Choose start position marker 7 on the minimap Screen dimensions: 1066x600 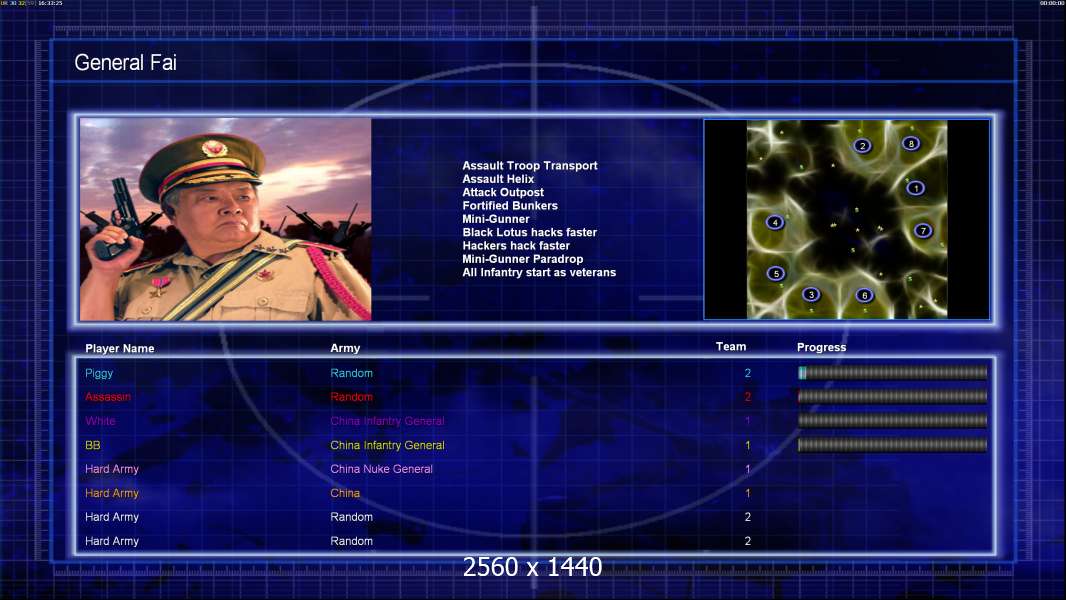point(923,230)
